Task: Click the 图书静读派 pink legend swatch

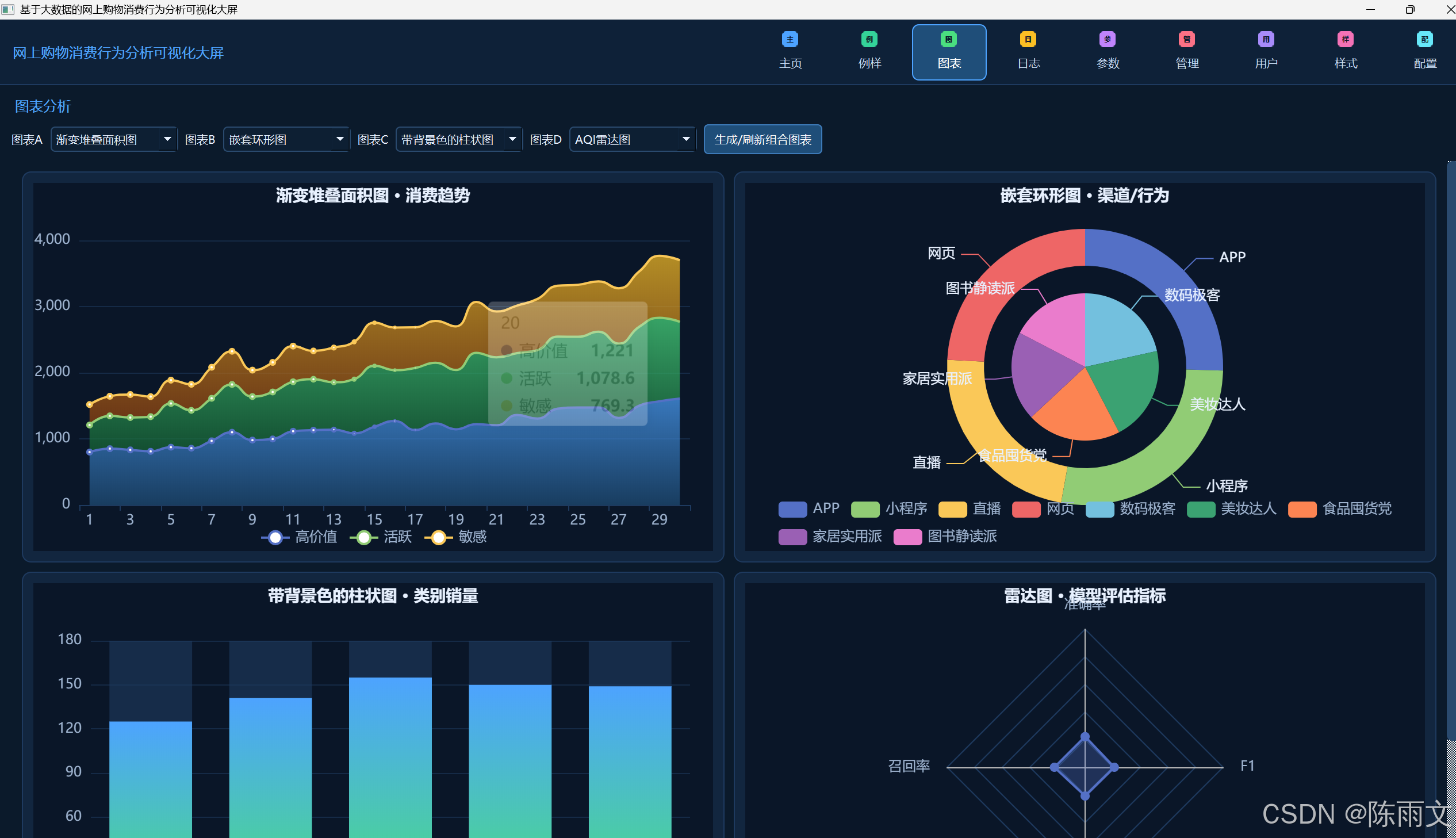Action: [x=908, y=537]
